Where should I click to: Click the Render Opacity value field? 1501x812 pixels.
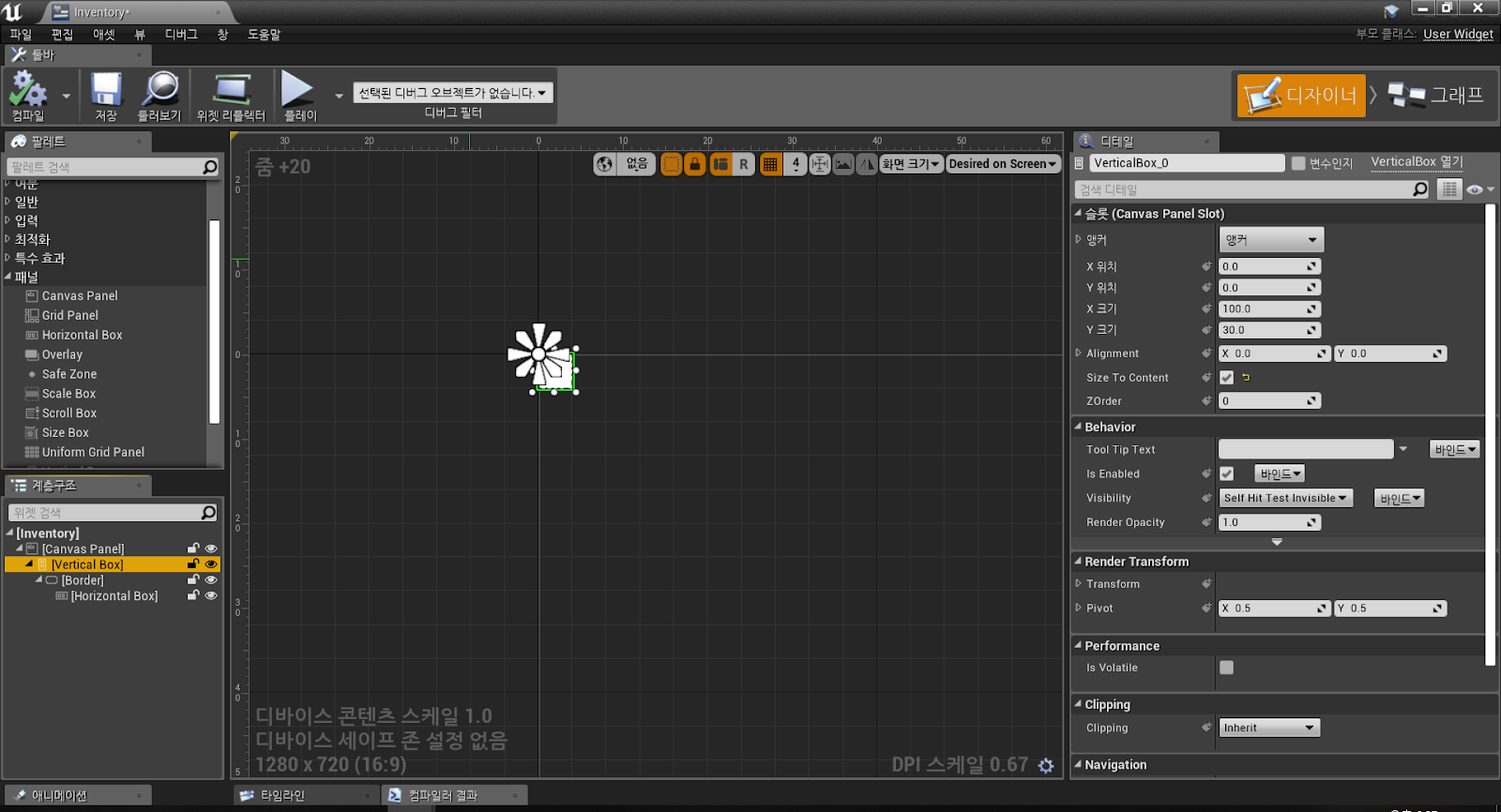(x=1269, y=522)
